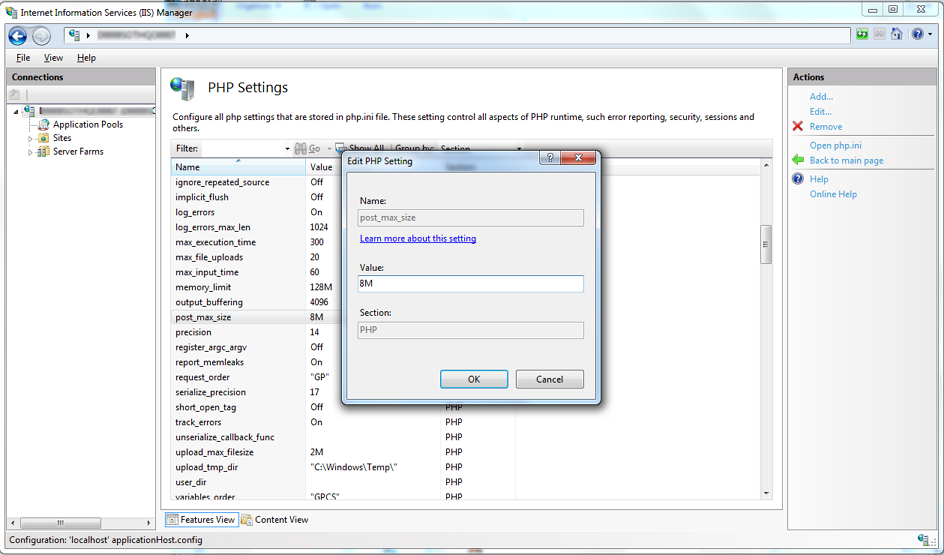The image size is (944, 555).
Task: Click the green arrow Back to main page icon
Action: pos(798,160)
